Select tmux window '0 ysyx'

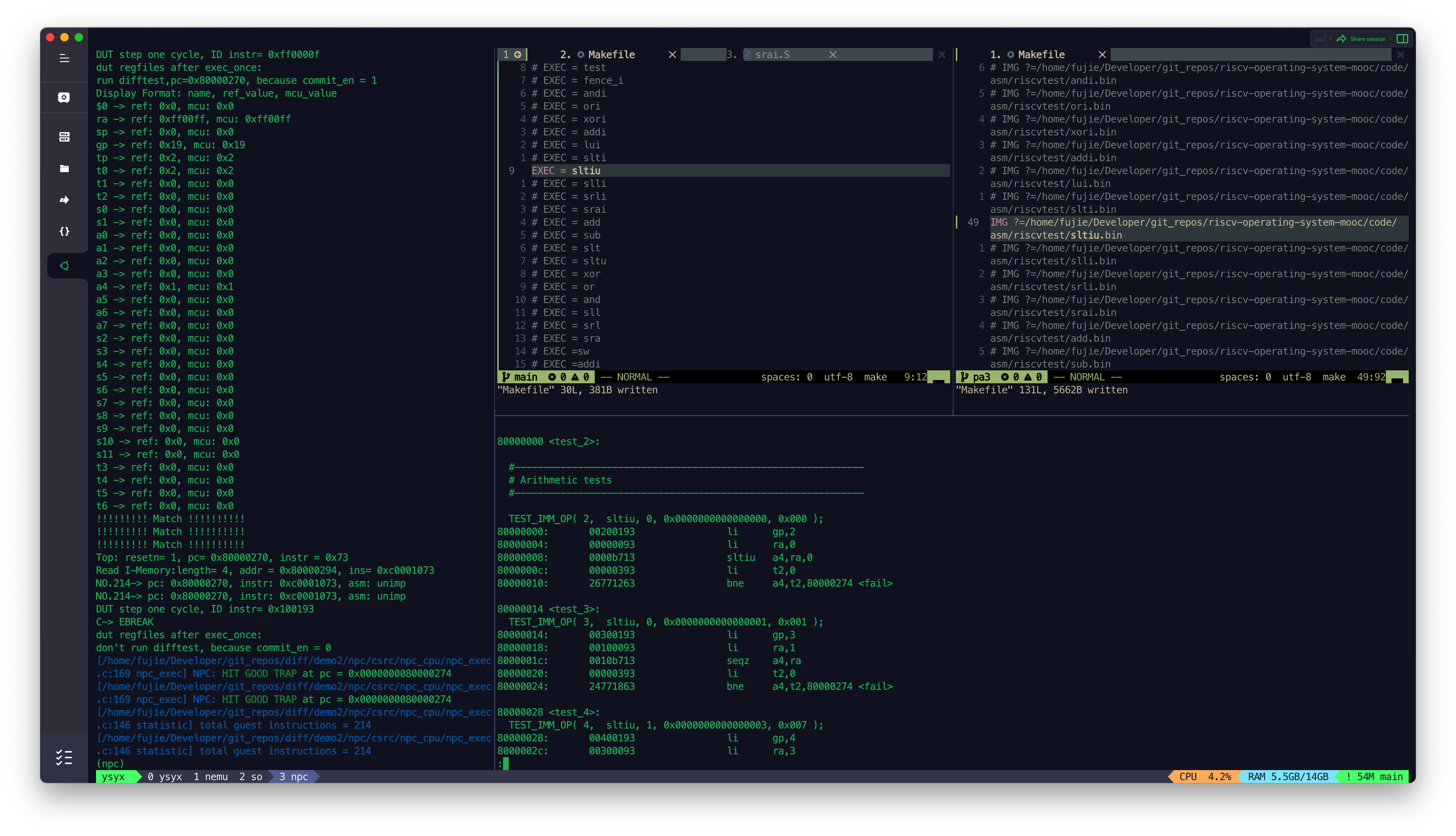click(164, 776)
